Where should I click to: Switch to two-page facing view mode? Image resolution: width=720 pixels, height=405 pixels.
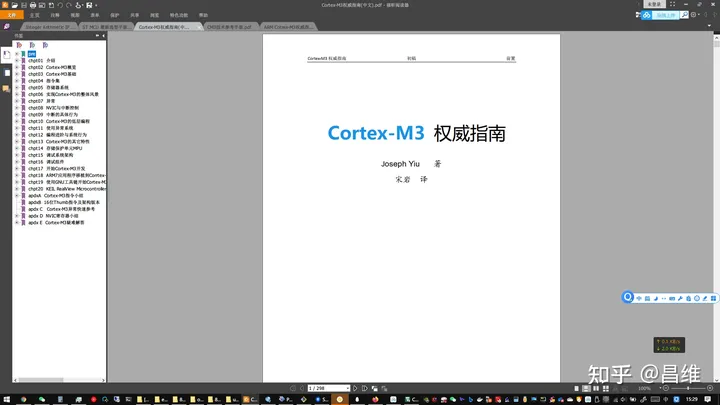tap(596, 388)
